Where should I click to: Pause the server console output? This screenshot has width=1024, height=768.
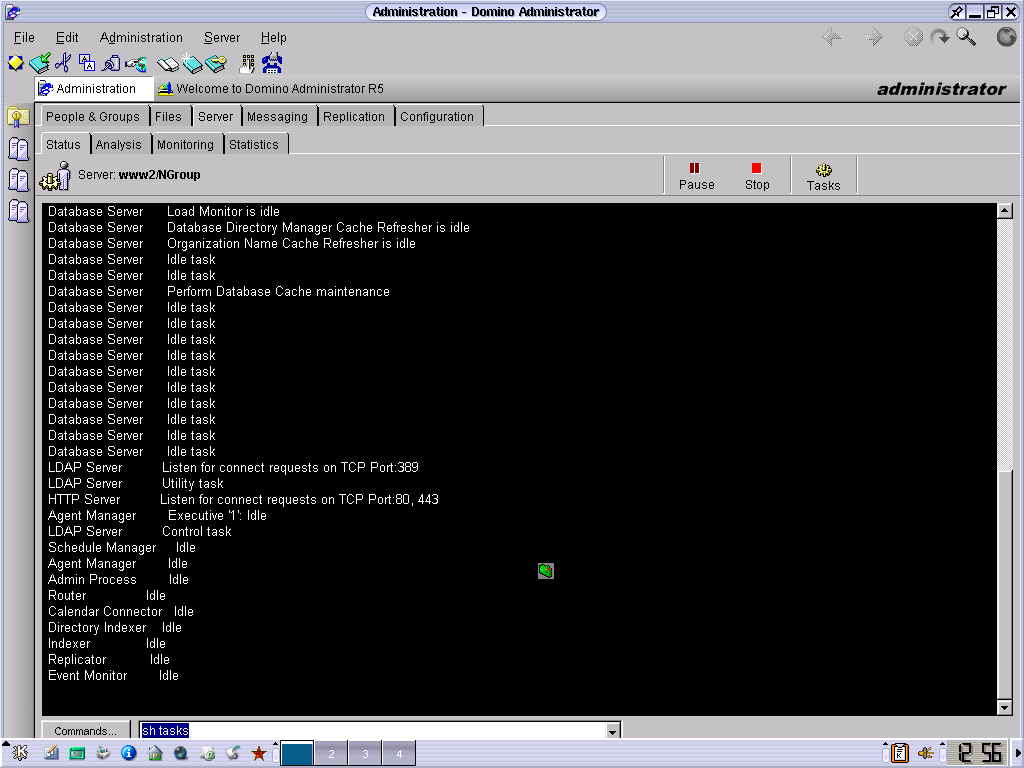[x=696, y=176]
